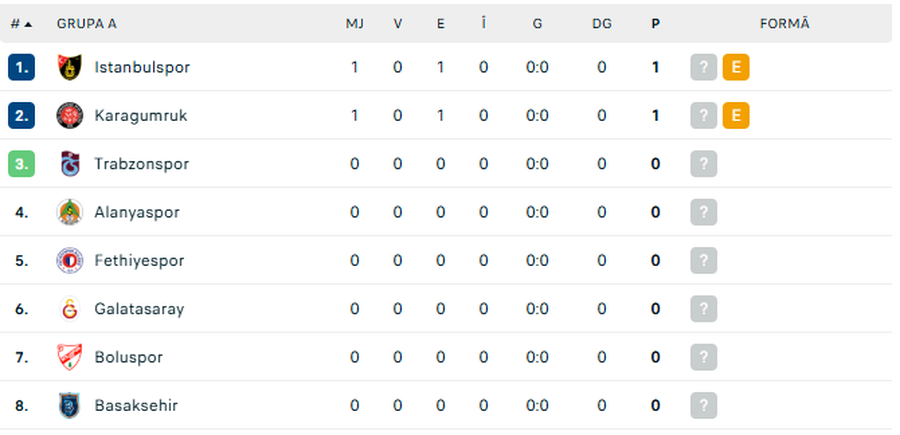
Task: Click the Karagumruk team crest
Action: point(69,115)
